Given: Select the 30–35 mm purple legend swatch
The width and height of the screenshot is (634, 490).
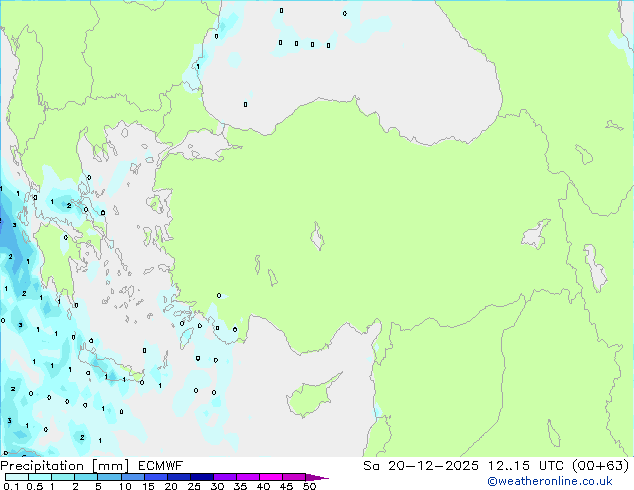Looking at the screenshot, I should [x=225, y=477].
